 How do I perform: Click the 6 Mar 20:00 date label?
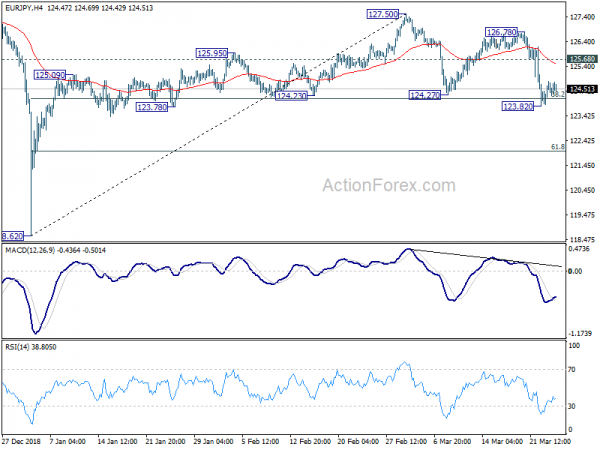click(452, 441)
